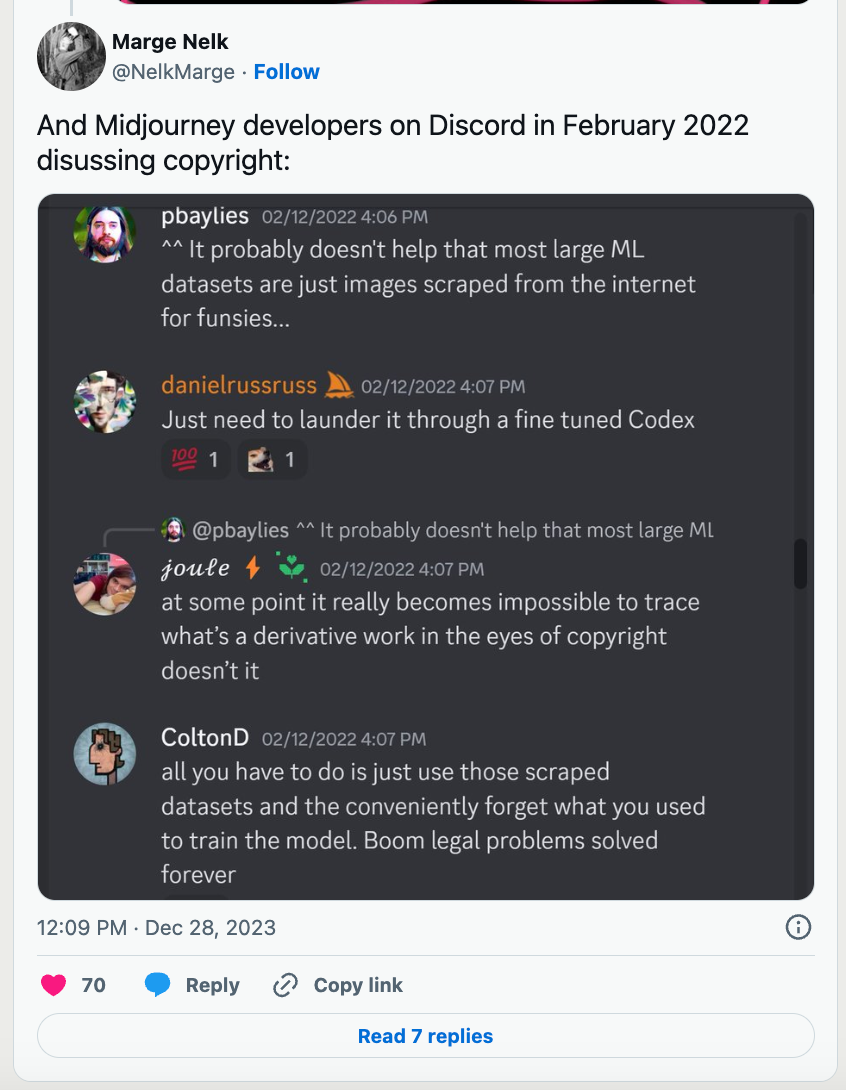This screenshot has height=1090, width=846.
Task: Click danielrussruss' avatar in the chat
Action: pos(105,402)
